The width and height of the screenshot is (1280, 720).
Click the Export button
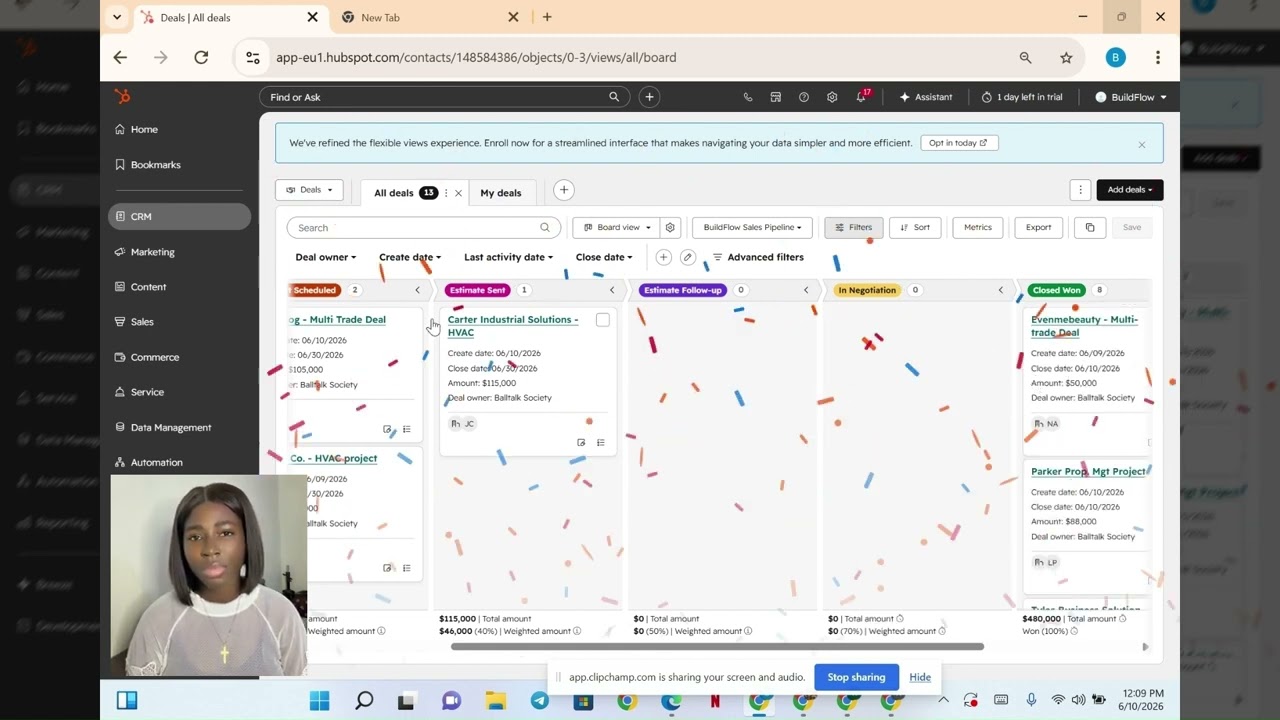[x=1039, y=227]
